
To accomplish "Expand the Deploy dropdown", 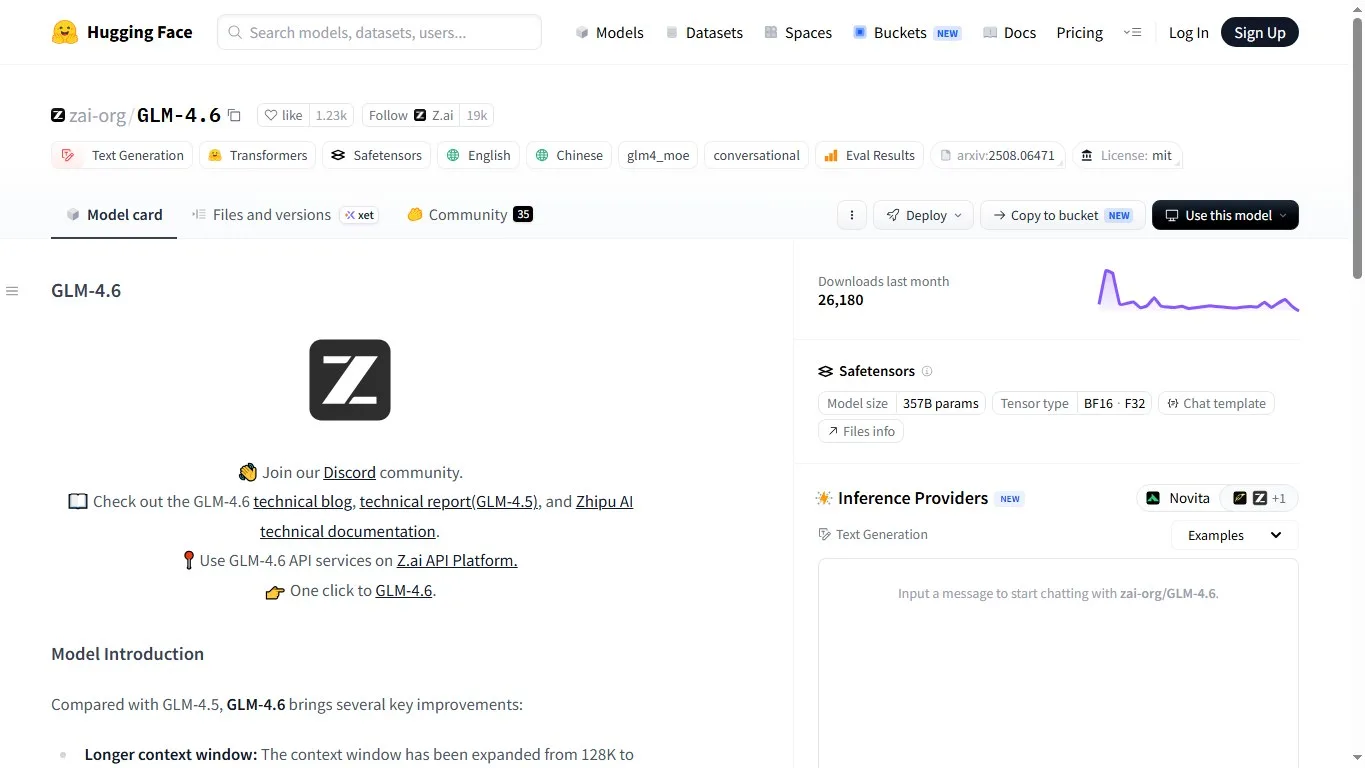I will pyautogui.click(x=923, y=215).
